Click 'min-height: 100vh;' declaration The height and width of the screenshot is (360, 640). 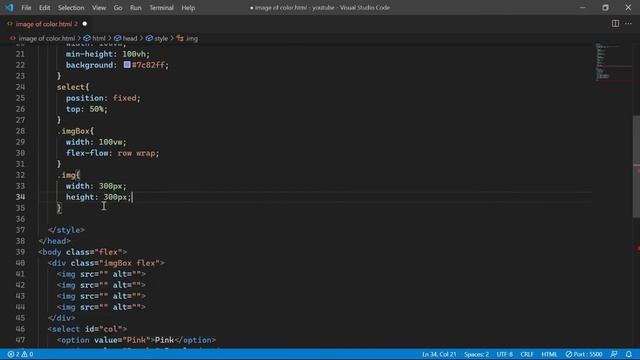(x=108, y=54)
